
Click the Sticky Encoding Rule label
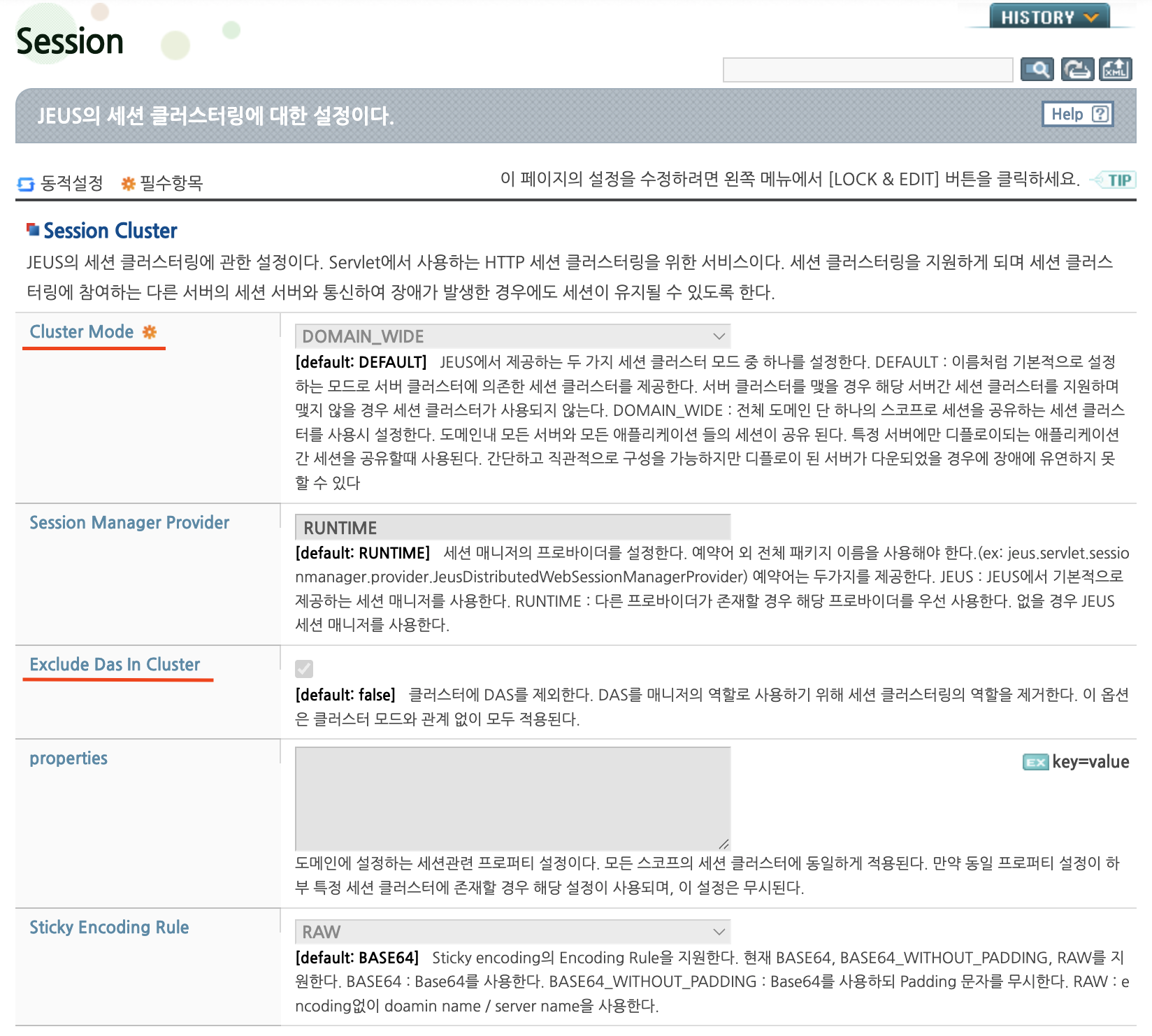(109, 928)
